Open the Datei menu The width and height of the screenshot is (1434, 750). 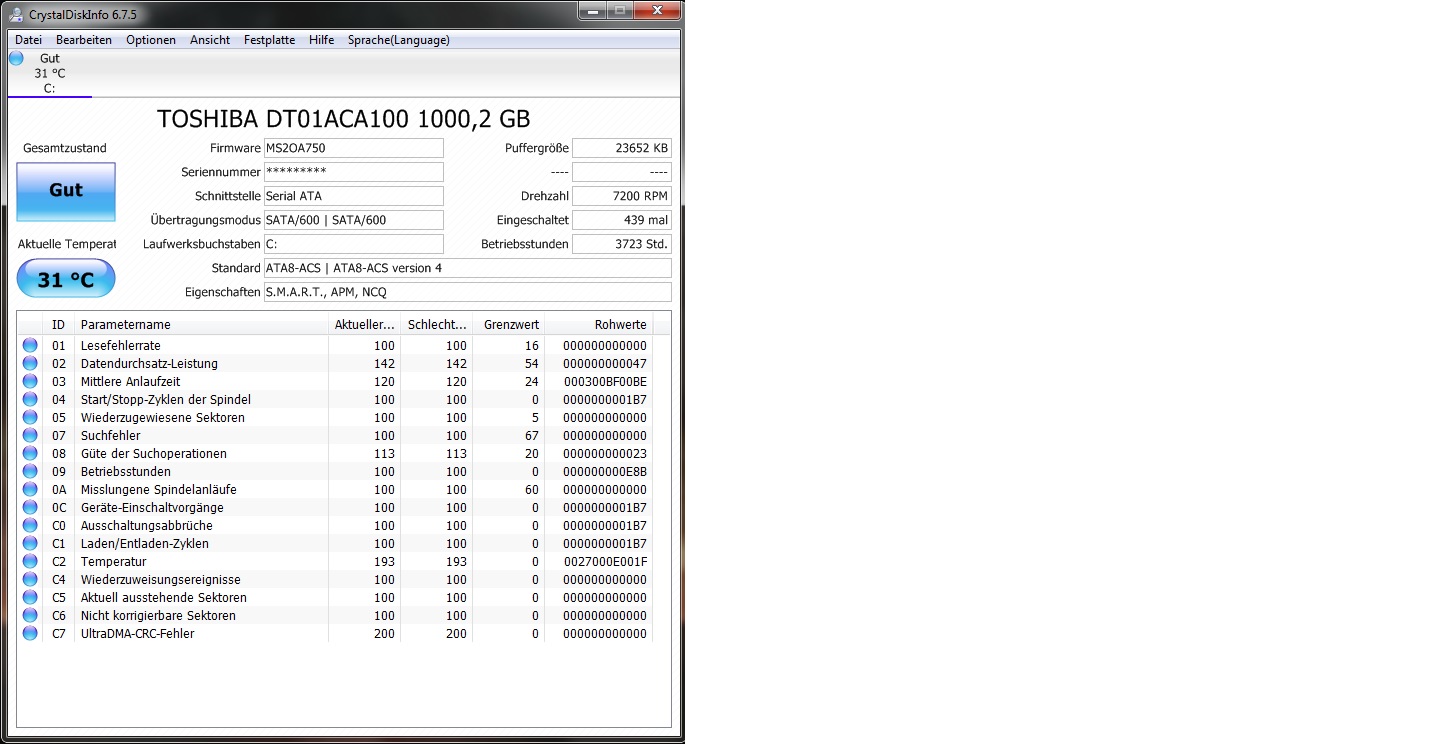coord(28,40)
